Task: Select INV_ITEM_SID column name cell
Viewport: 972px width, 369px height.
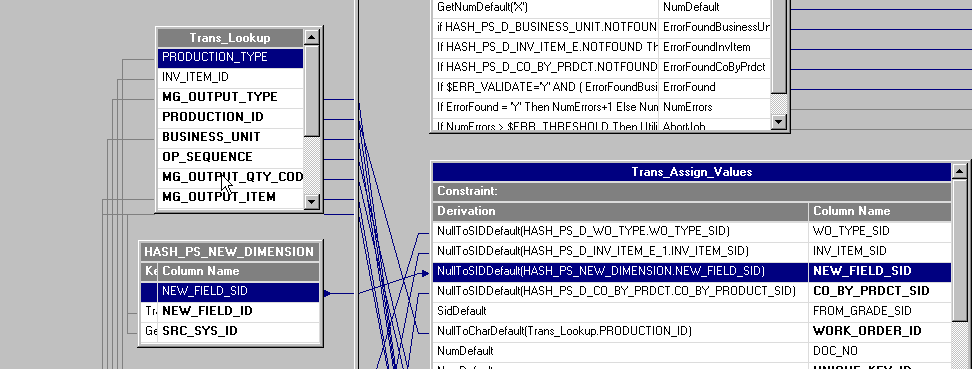Action: point(880,251)
